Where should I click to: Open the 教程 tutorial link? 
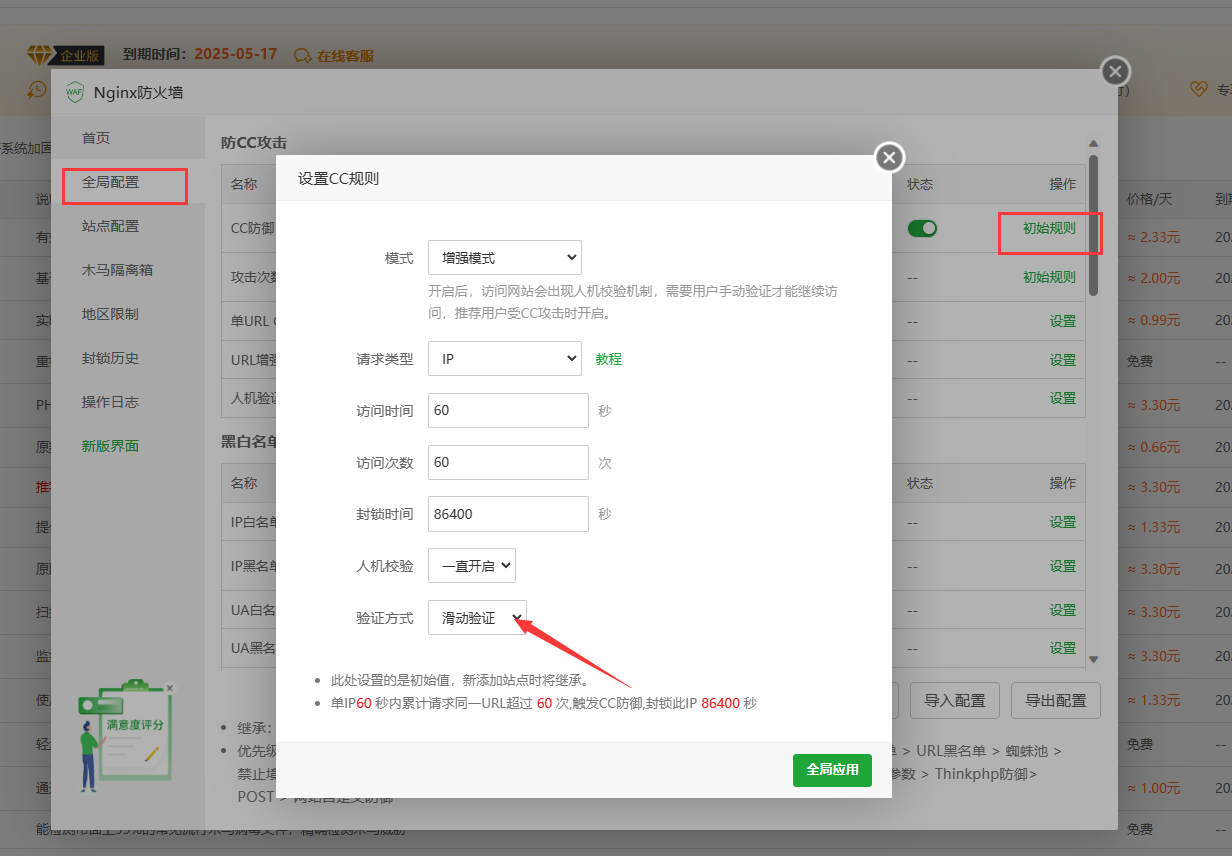click(609, 359)
